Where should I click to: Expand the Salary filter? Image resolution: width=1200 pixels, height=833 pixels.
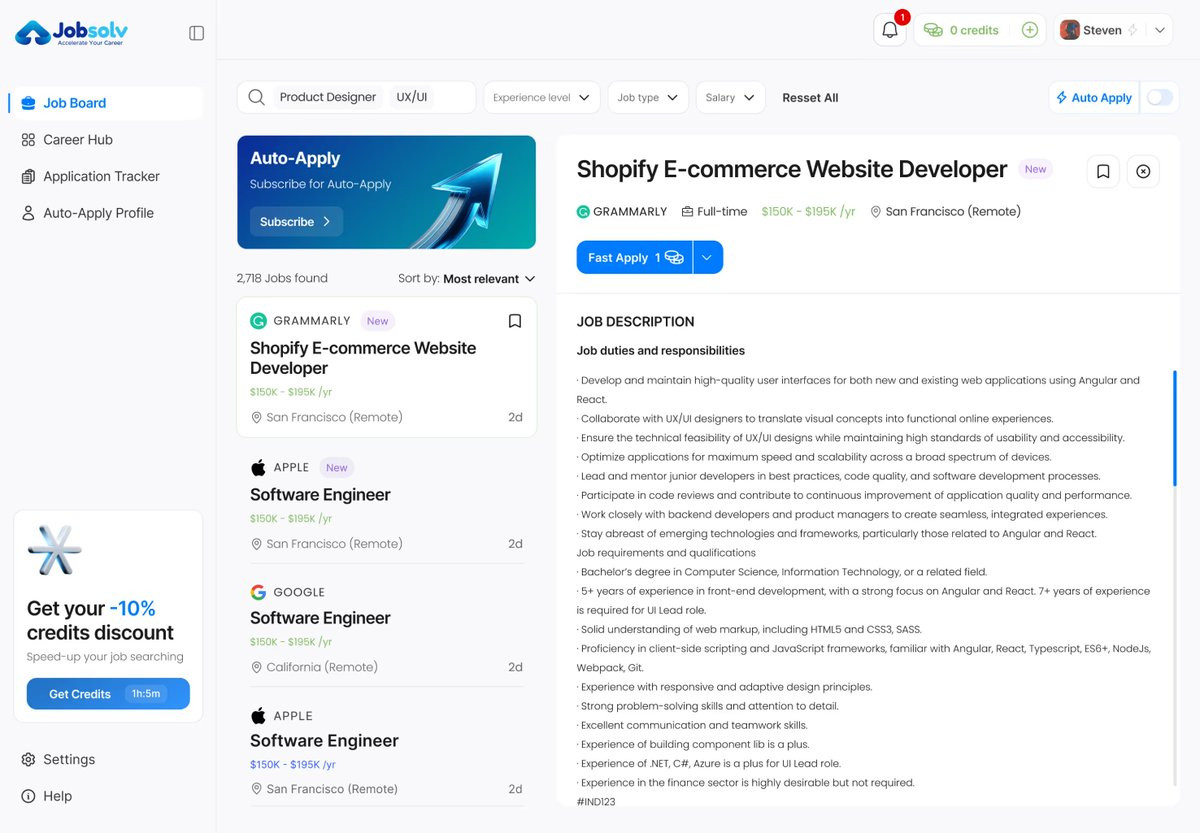point(730,97)
